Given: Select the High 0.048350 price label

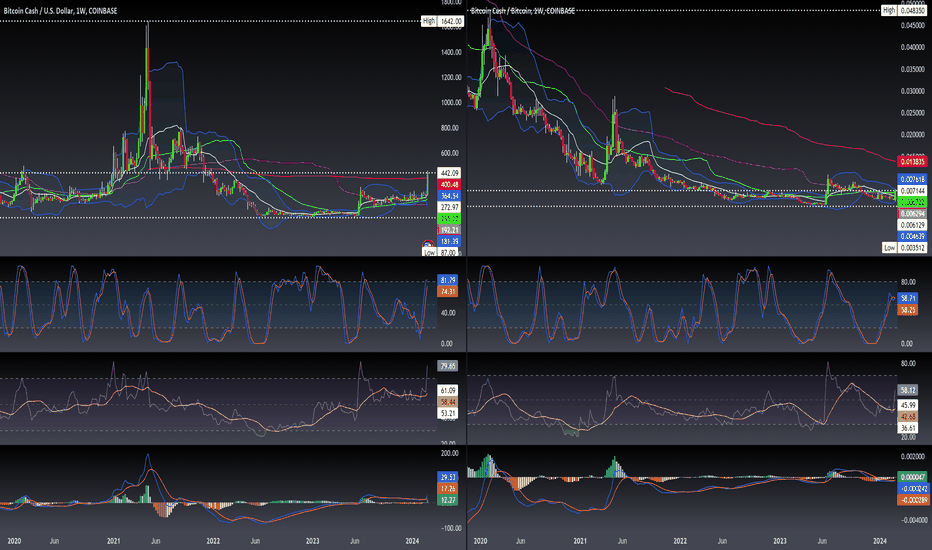Looking at the screenshot, I should tap(904, 10).
